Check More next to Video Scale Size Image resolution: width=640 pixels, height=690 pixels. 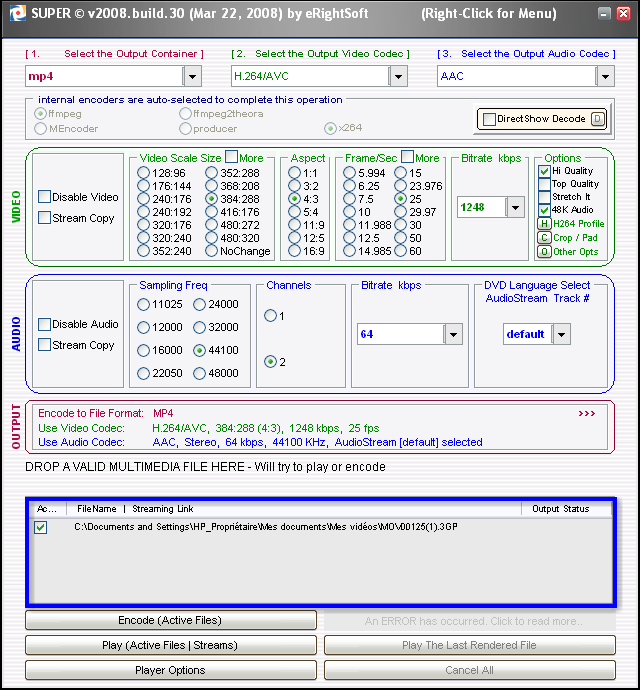coord(231,157)
